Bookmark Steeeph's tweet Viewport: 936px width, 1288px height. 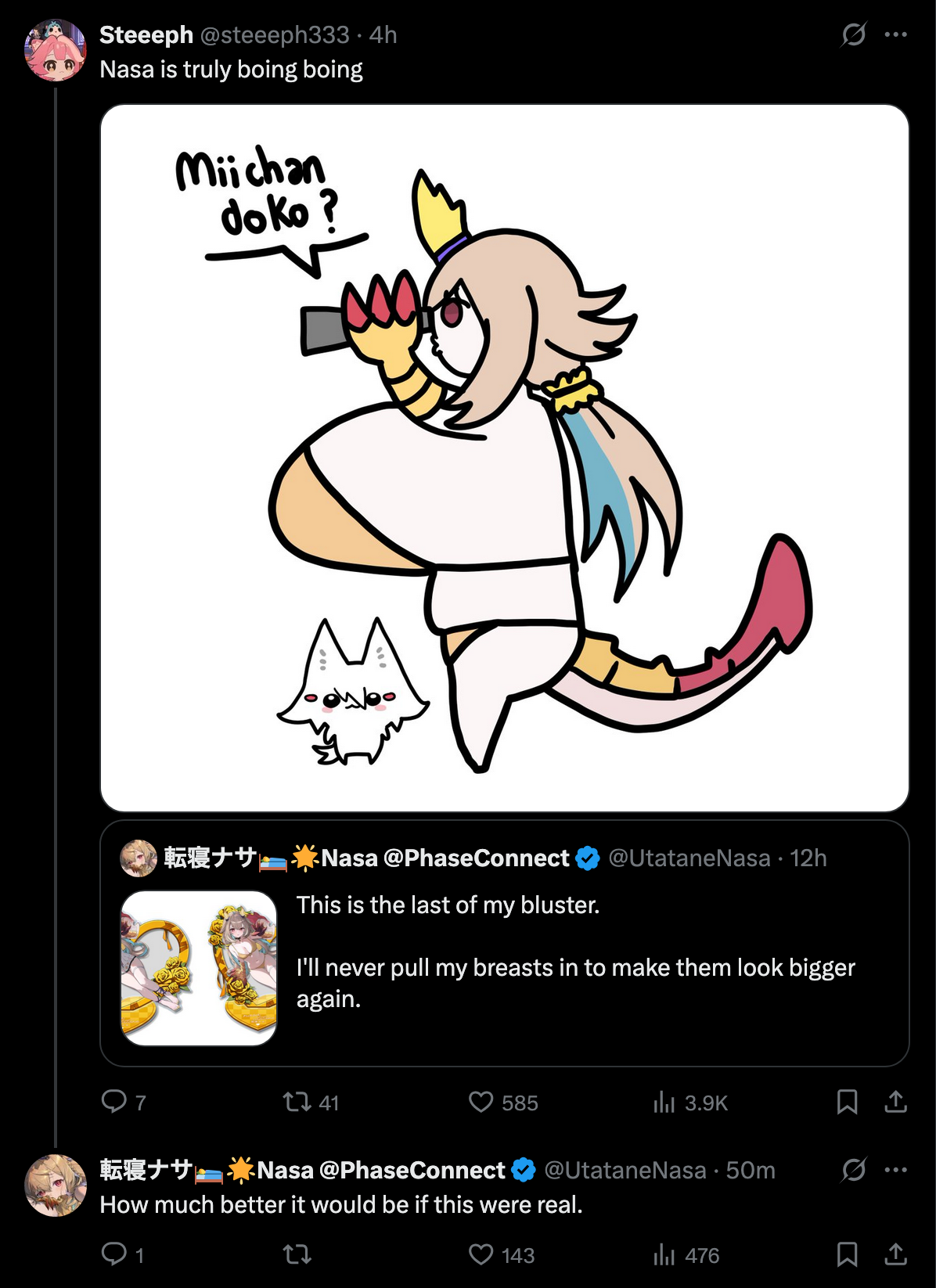pyautogui.click(x=847, y=1102)
